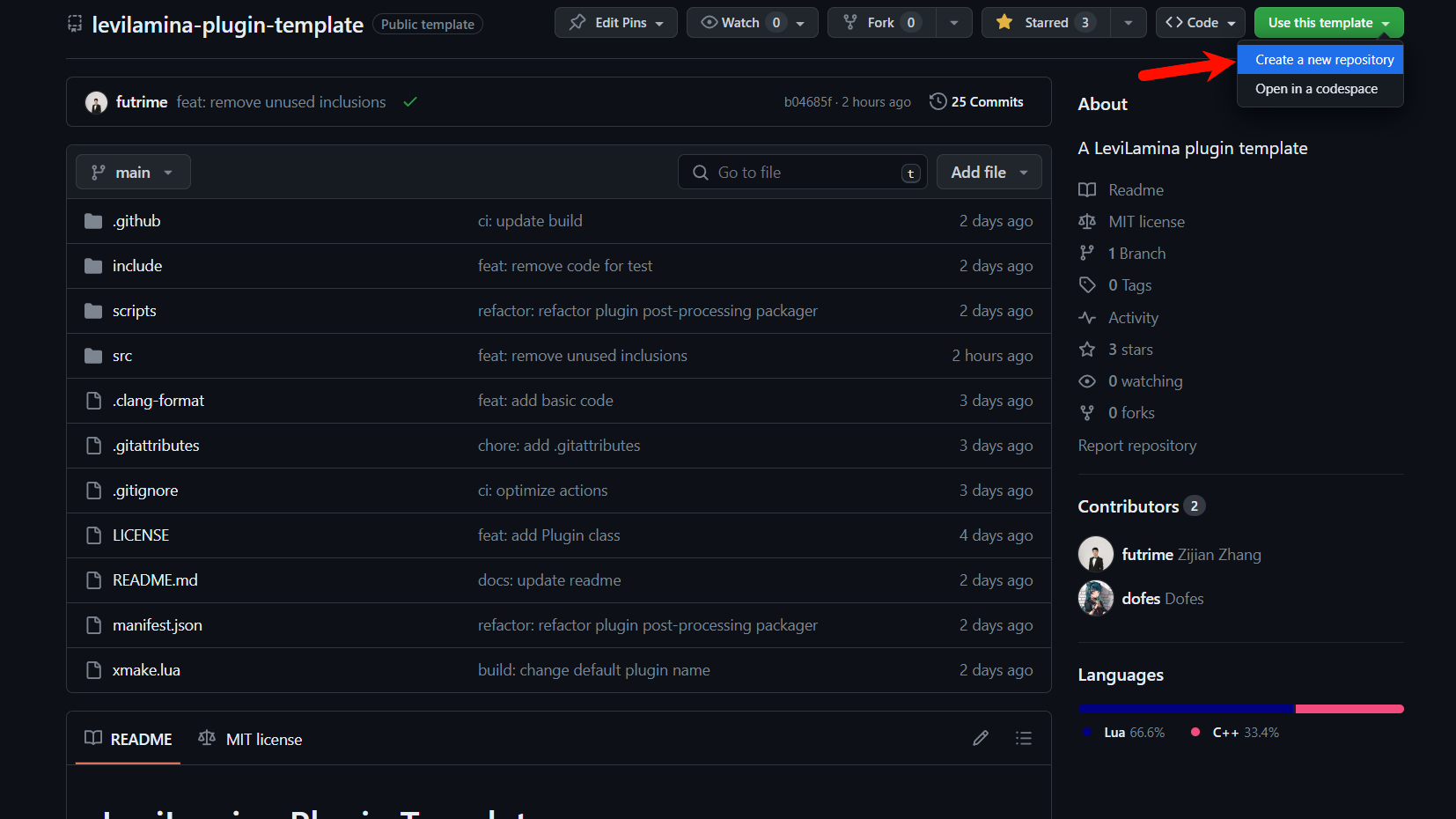Click the include folder icon
The height and width of the screenshot is (819, 1456).
(x=93, y=266)
